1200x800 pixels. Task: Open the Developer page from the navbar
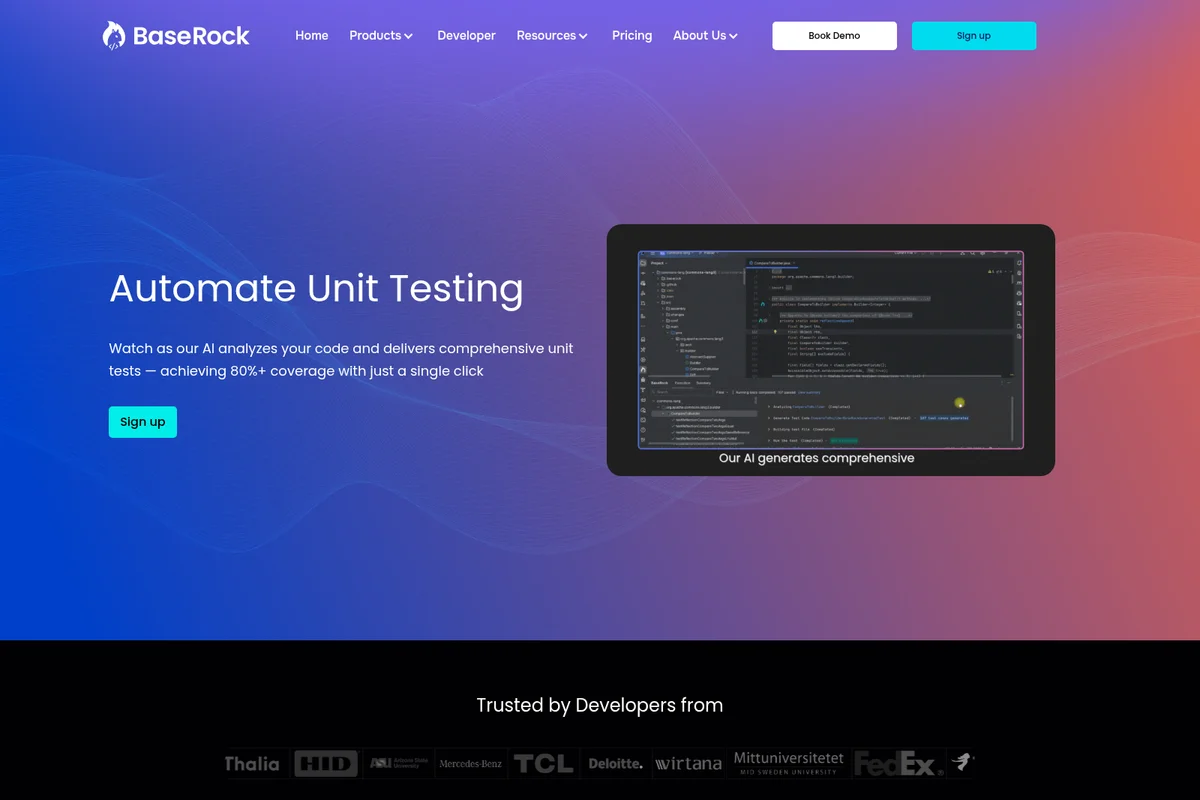tap(466, 35)
